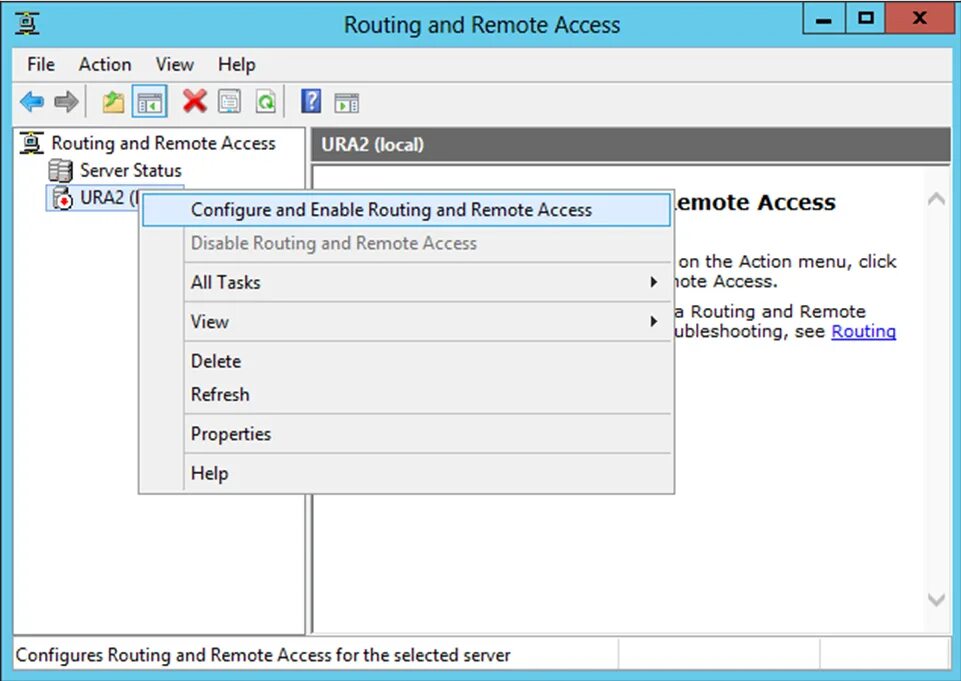Click the root Routing and Remote Access tree icon
Screen dimensions: 961x681
[x=31, y=143]
